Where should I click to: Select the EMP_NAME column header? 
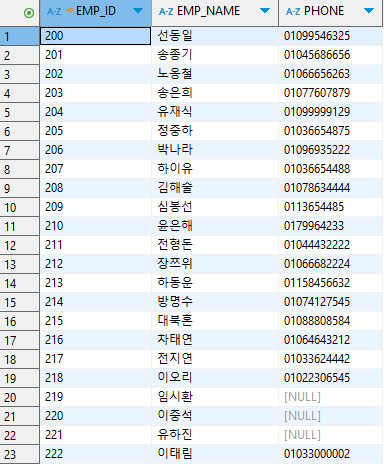coord(215,13)
